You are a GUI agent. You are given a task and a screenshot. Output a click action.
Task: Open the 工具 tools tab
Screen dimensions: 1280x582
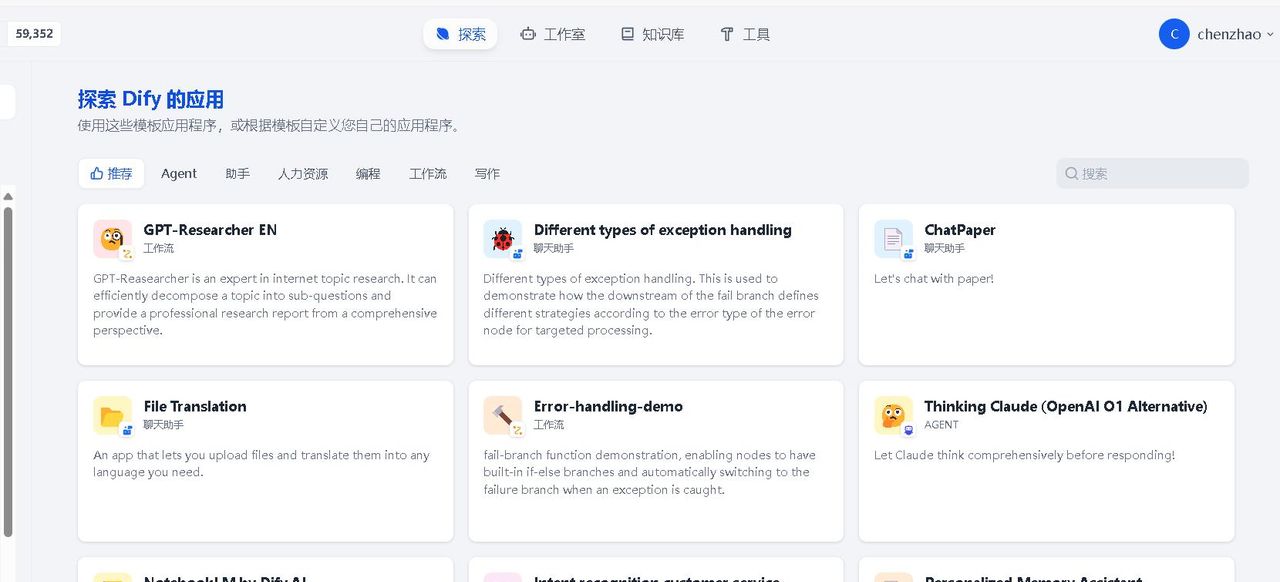click(745, 34)
